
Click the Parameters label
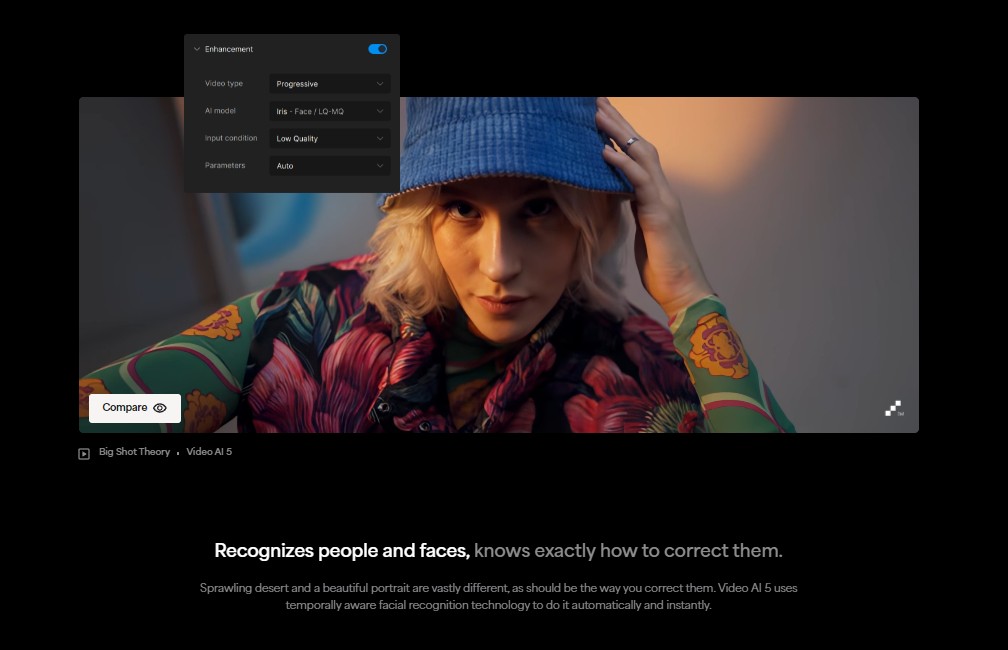click(225, 165)
